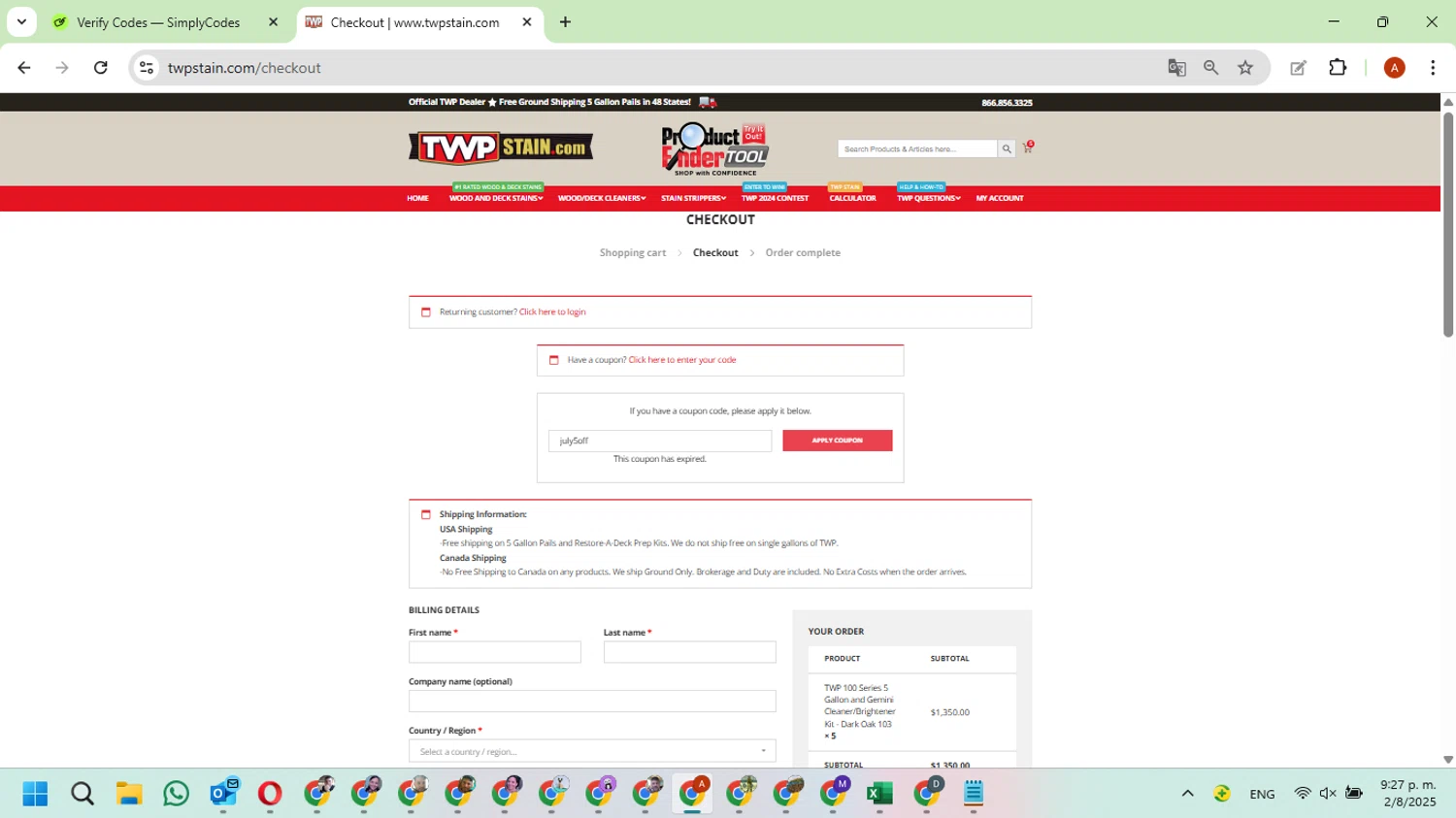Click the browser address bar URL
1456x818 pixels.
(x=244, y=68)
